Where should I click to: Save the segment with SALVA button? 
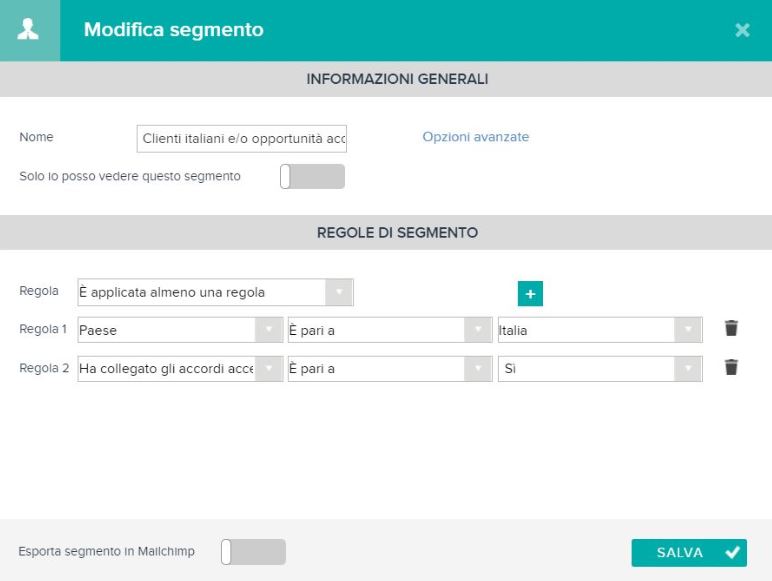689,552
